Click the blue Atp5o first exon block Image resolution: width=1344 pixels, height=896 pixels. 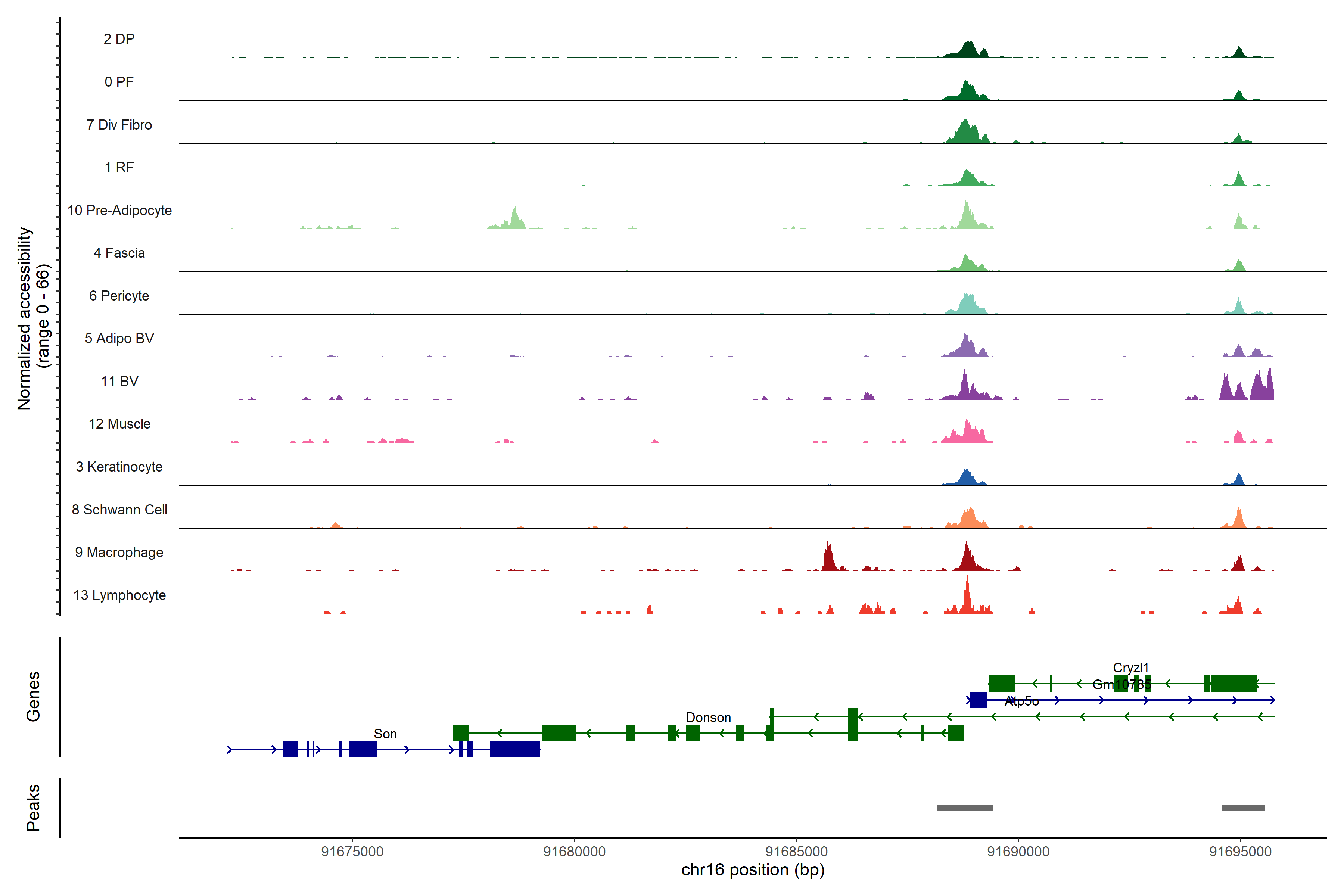978,700
